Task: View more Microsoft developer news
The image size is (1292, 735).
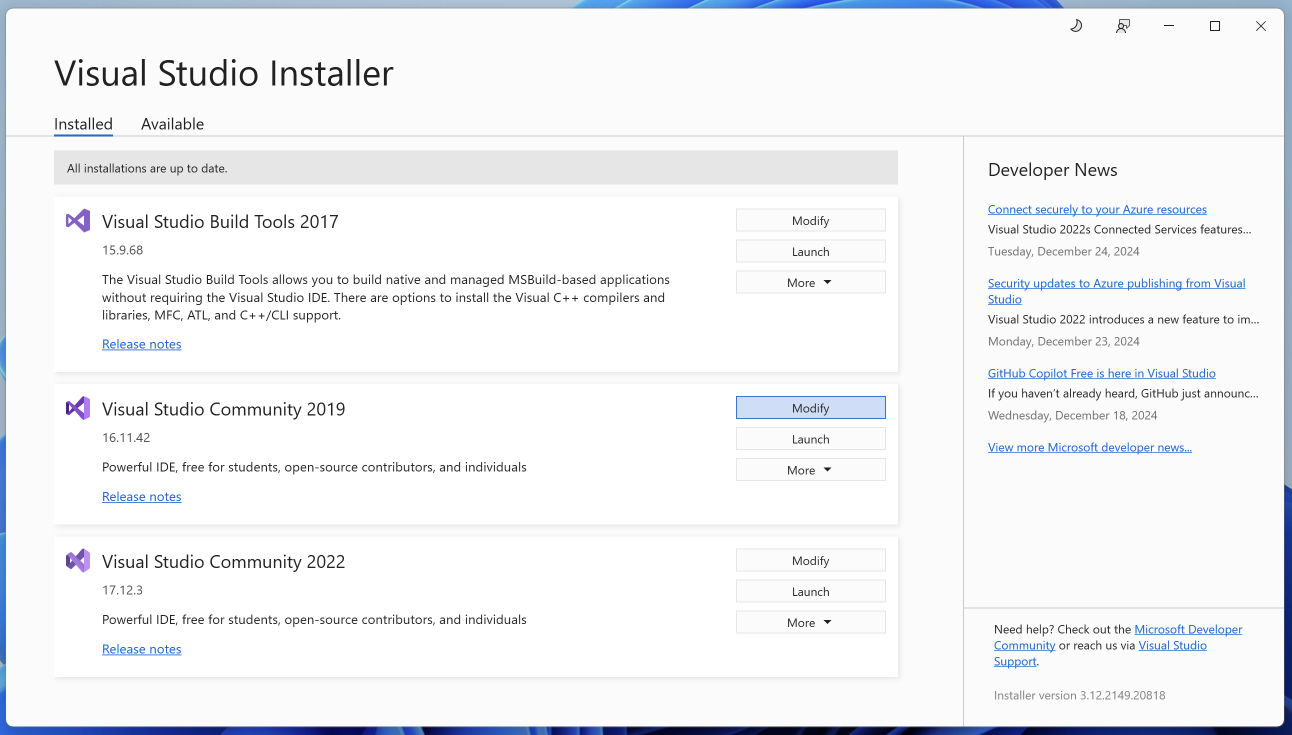Action: [1089, 447]
